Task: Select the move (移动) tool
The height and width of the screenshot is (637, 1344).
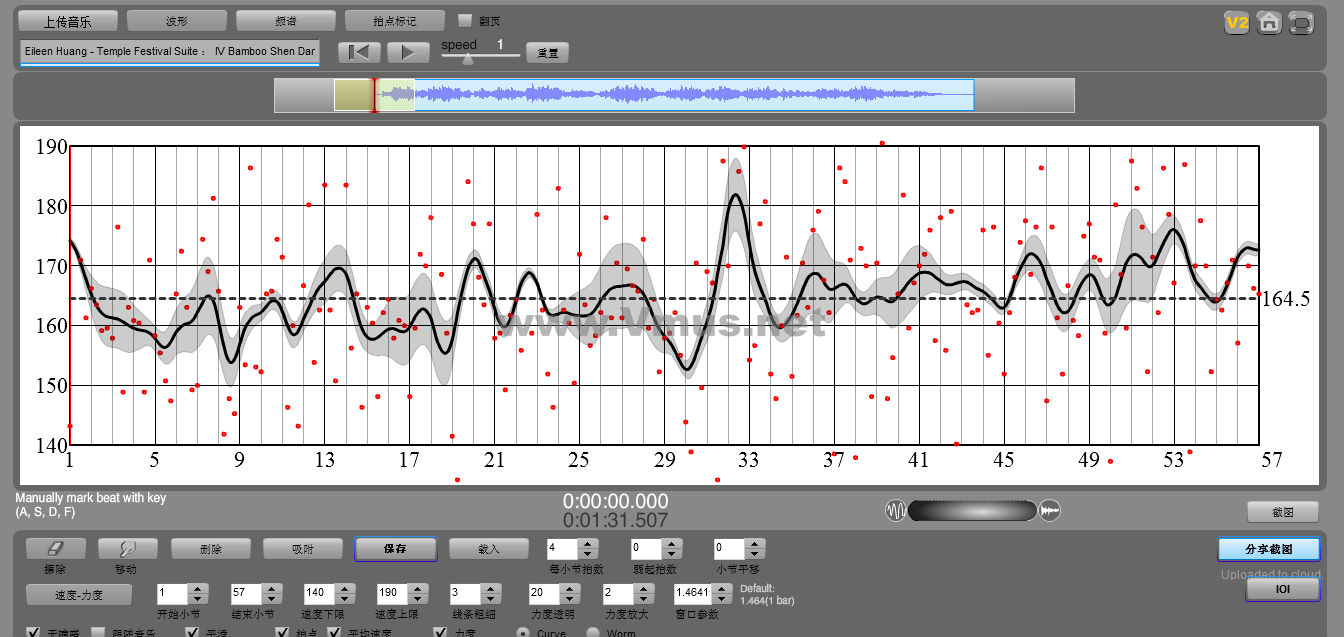Action: (x=127, y=549)
